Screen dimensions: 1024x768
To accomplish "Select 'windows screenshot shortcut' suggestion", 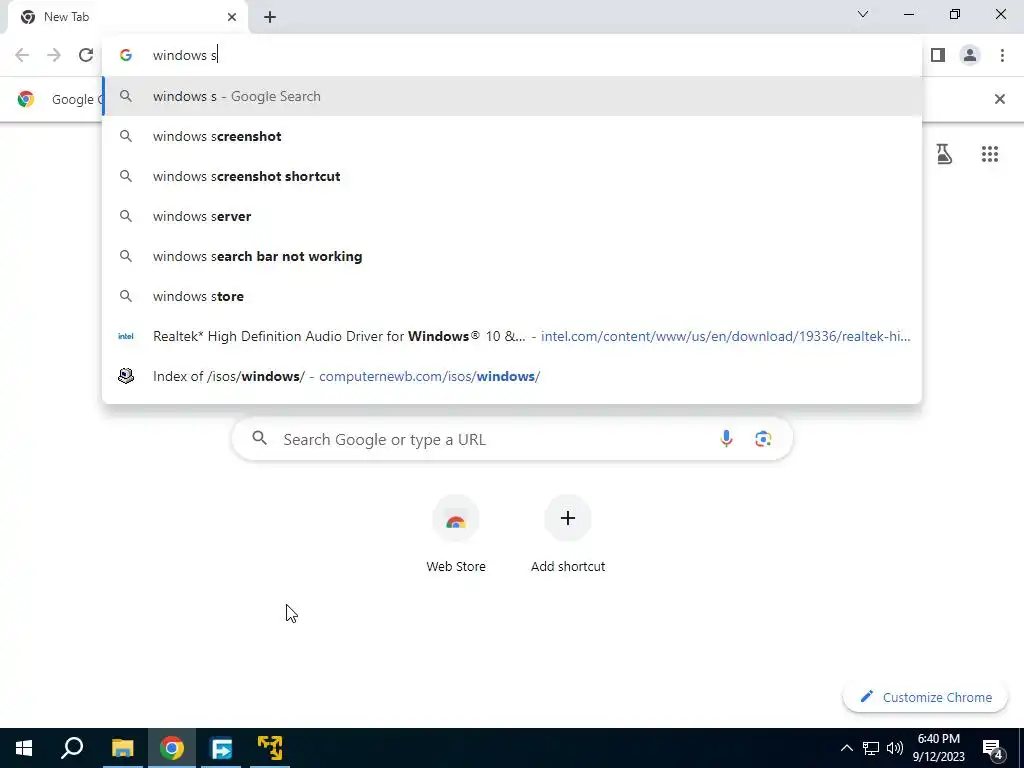I will point(512,176).
